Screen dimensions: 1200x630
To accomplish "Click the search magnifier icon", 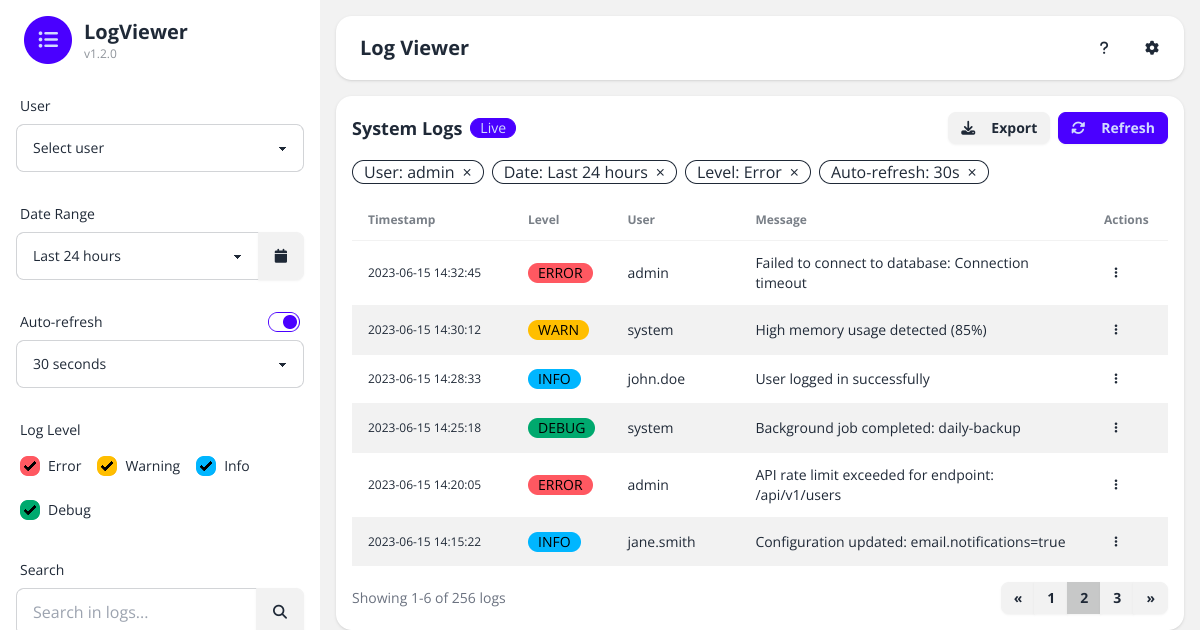I will pyautogui.click(x=280, y=609).
